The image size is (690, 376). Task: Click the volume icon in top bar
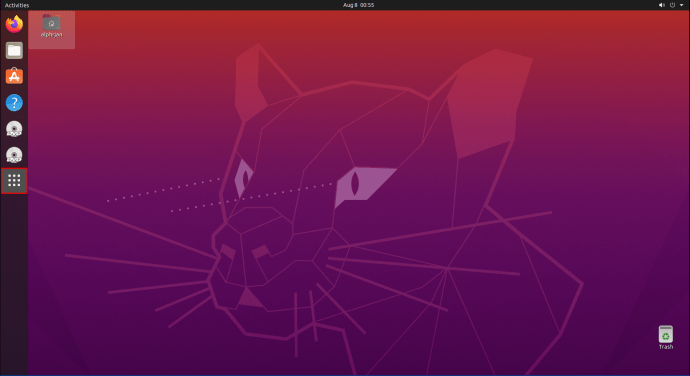[x=661, y=5]
